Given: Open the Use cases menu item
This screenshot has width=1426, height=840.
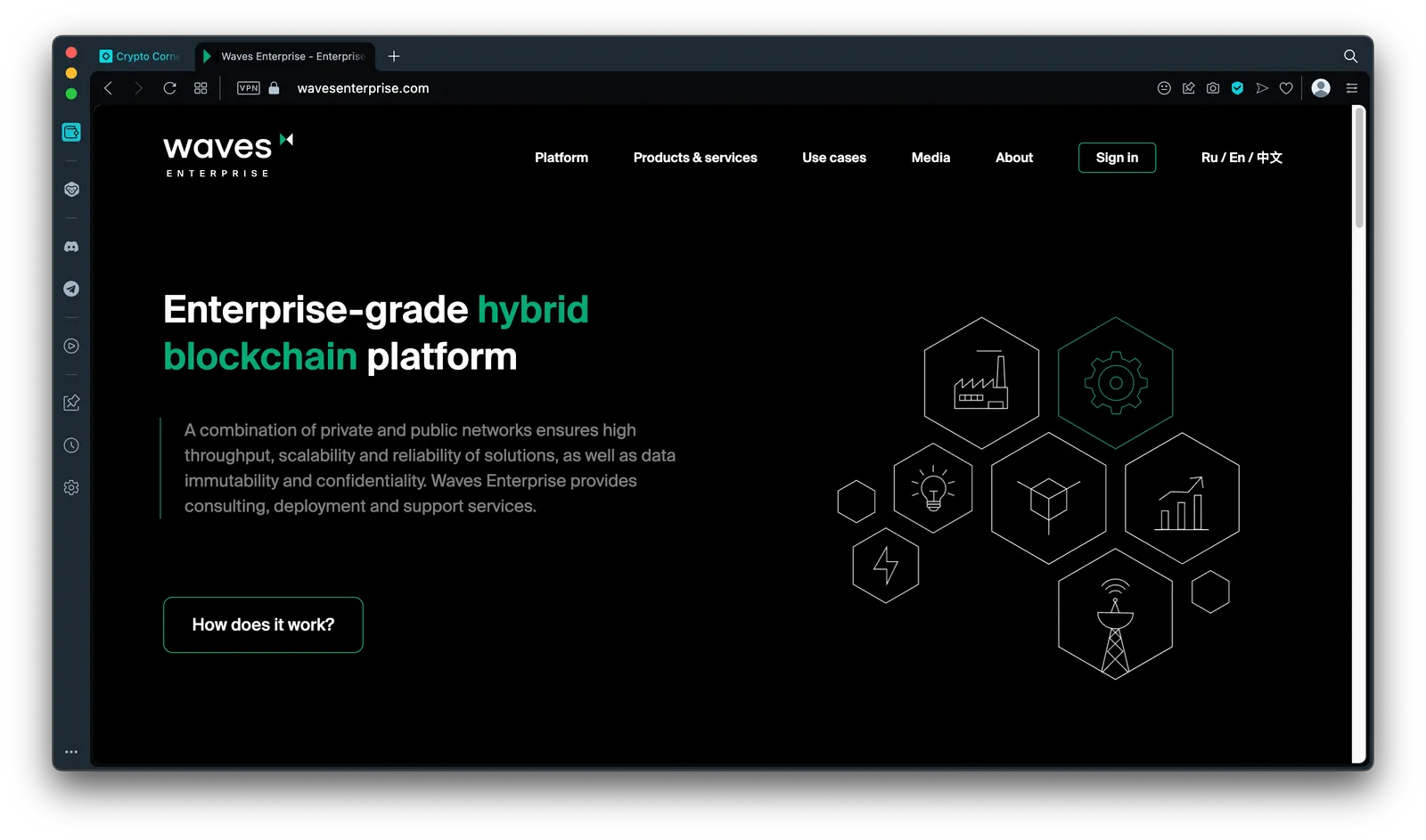Looking at the screenshot, I should coord(834,158).
